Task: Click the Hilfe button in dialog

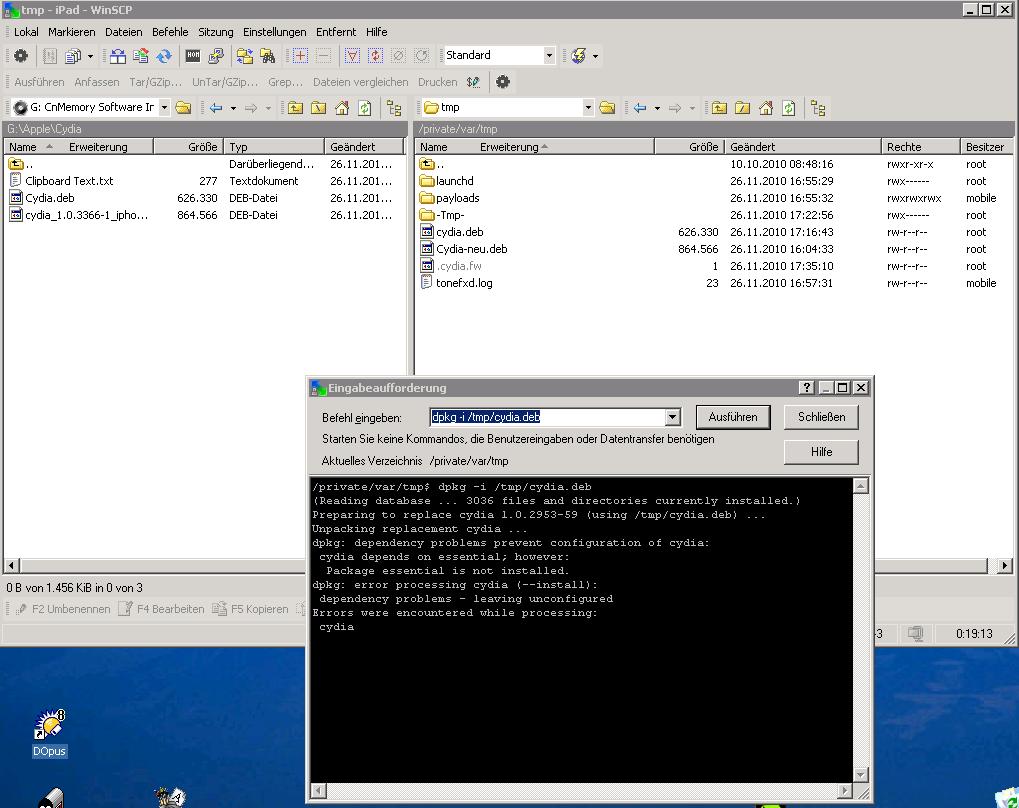Action: click(x=821, y=452)
